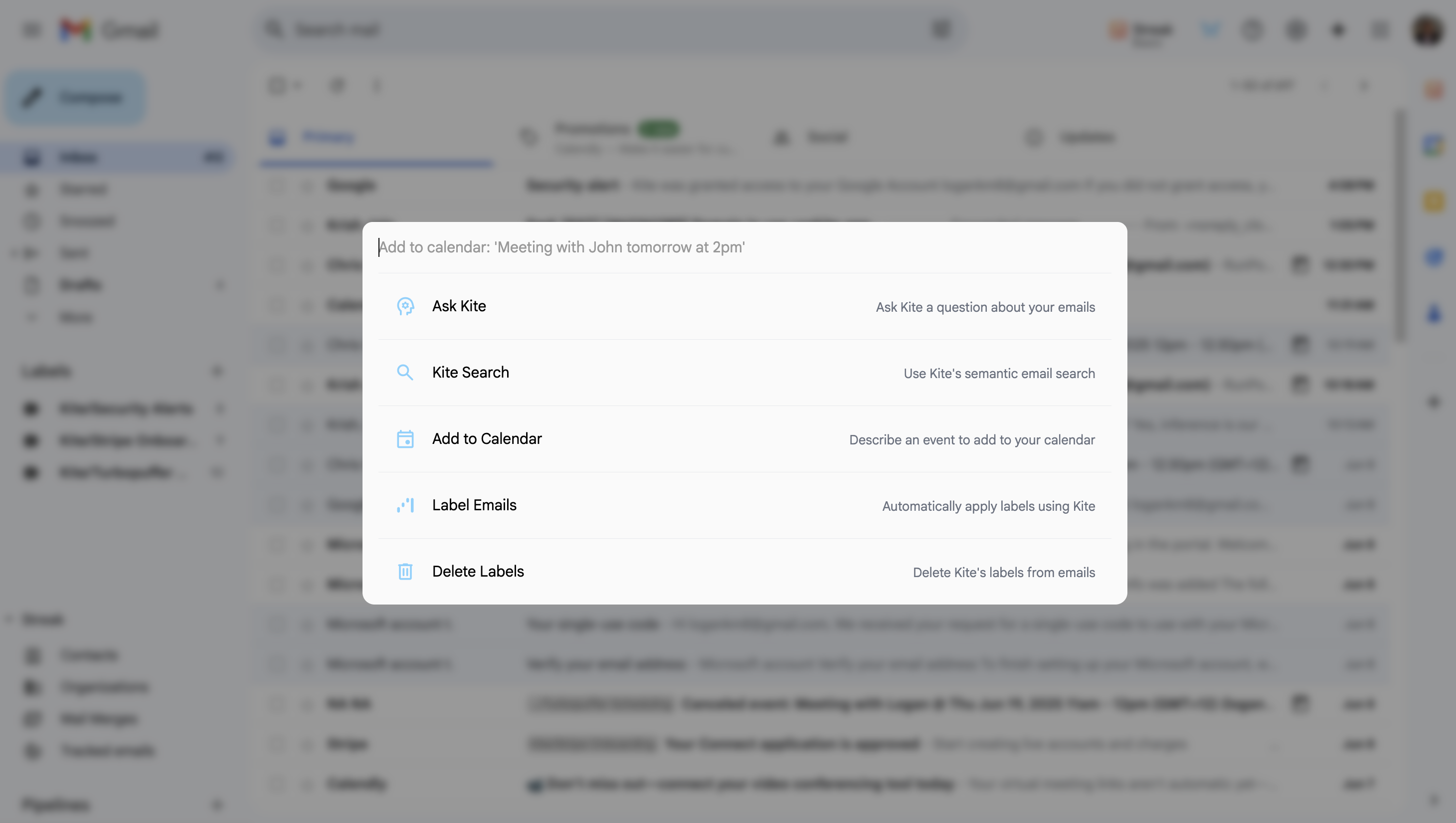Click the Label Emails sparkle icon
This screenshot has width=1456, height=823.
[x=405, y=505]
